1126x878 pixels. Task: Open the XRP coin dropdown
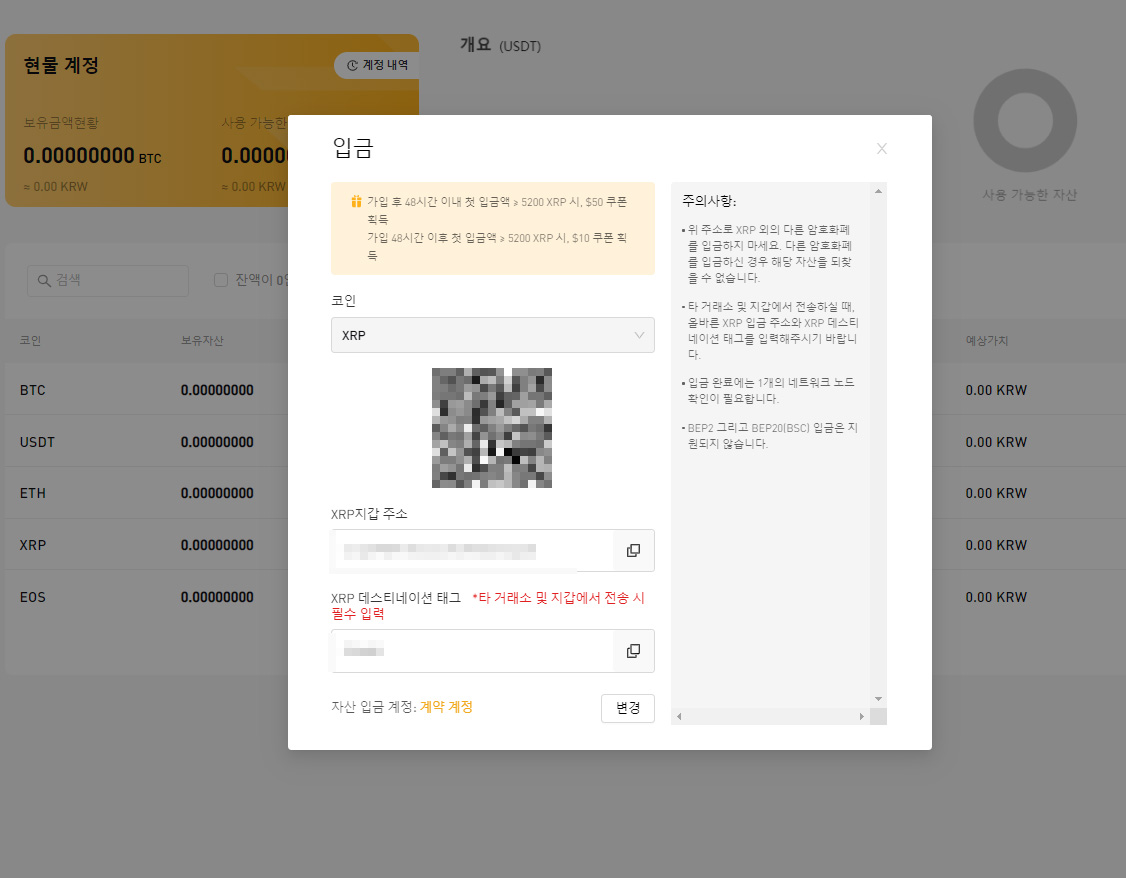click(493, 335)
